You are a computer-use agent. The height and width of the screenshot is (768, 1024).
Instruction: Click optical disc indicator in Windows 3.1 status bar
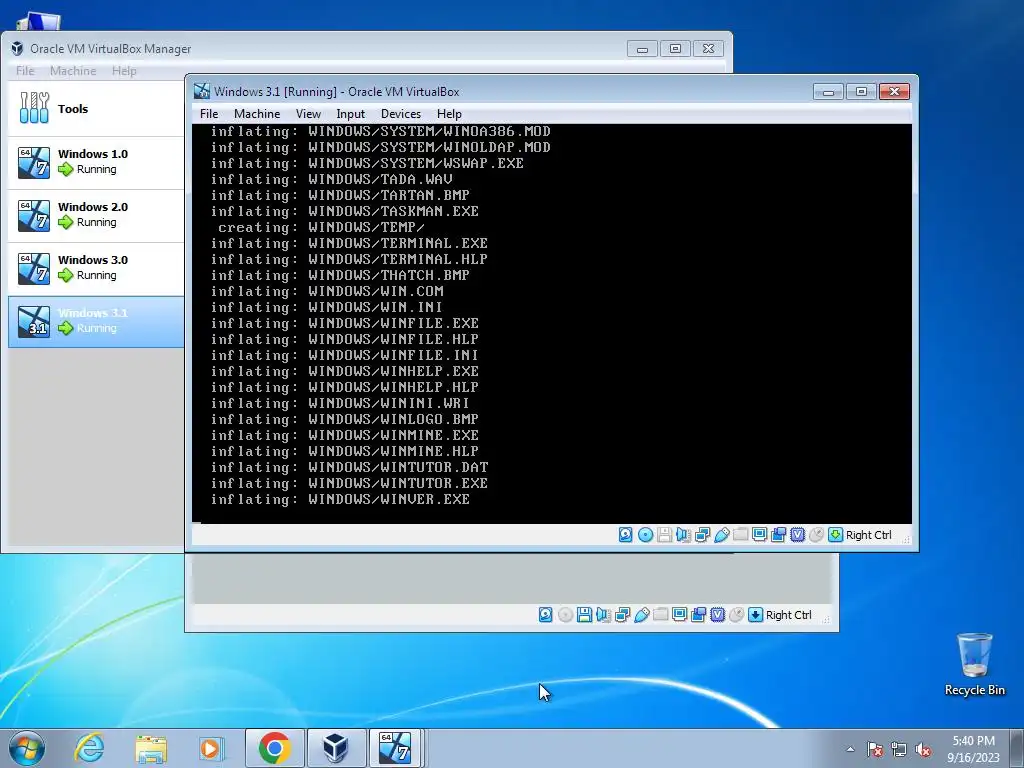coord(645,535)
